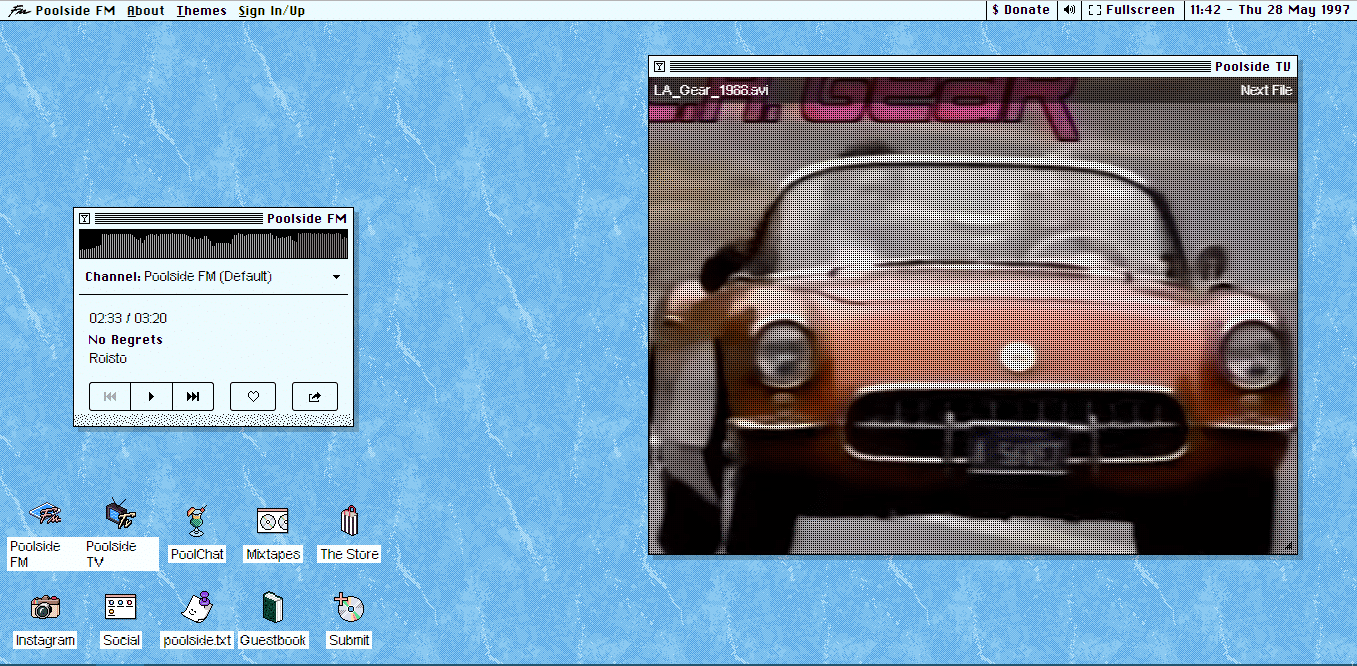The width and height of the screenshot is (1357, 666).
Task: Click LA_Gear_1988.avi file name
Action: pos(711,91)
